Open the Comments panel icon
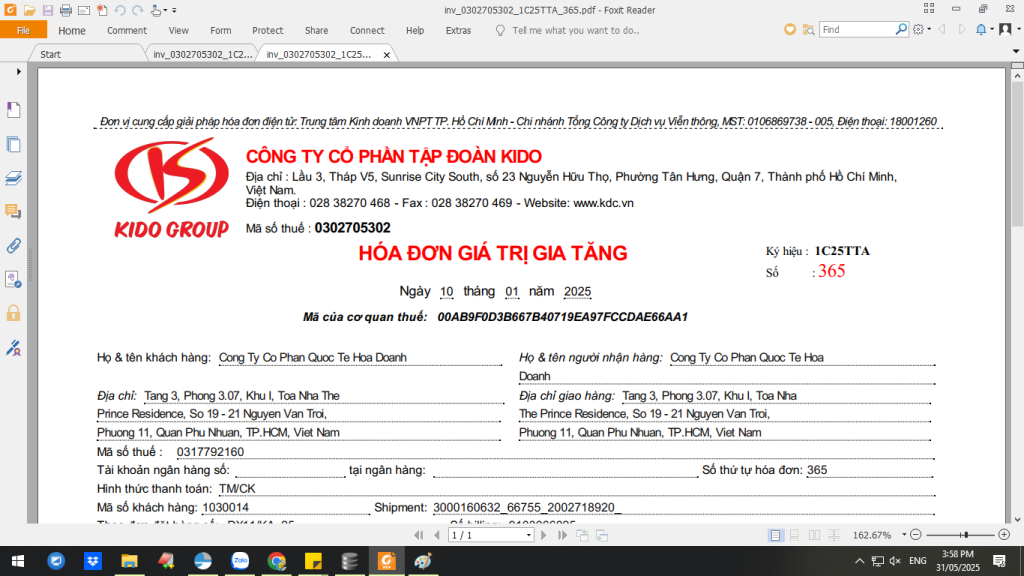1024x576 pixels. pos(13,211)
